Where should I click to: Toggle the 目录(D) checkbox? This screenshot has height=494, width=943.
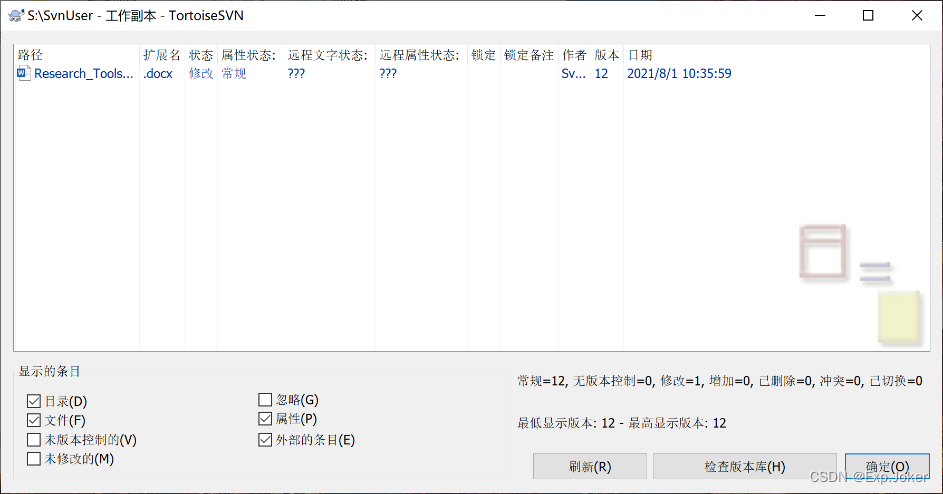(x=35, y=401)
